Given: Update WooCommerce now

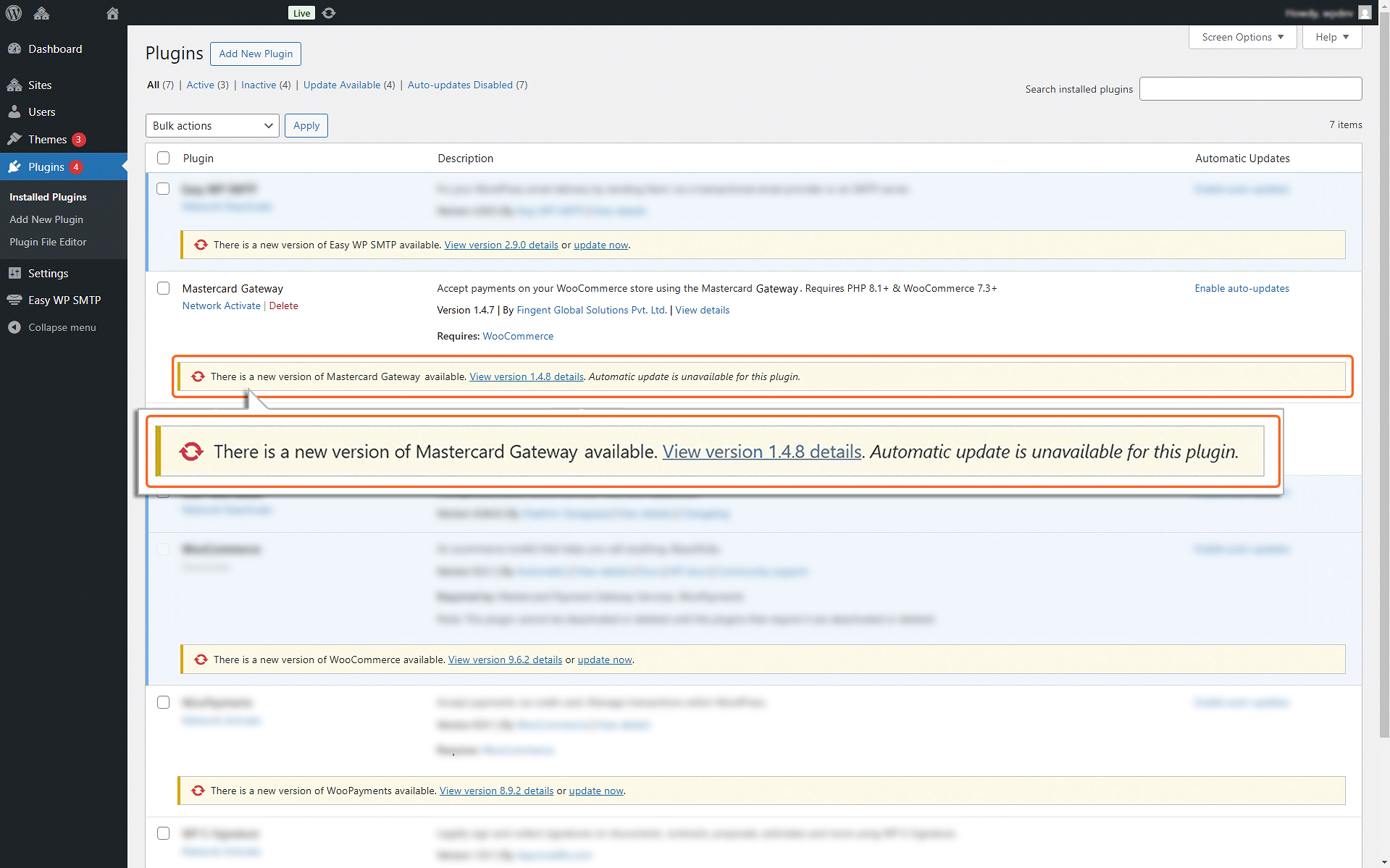Looking at the screenshot, I should coord(605,660).
